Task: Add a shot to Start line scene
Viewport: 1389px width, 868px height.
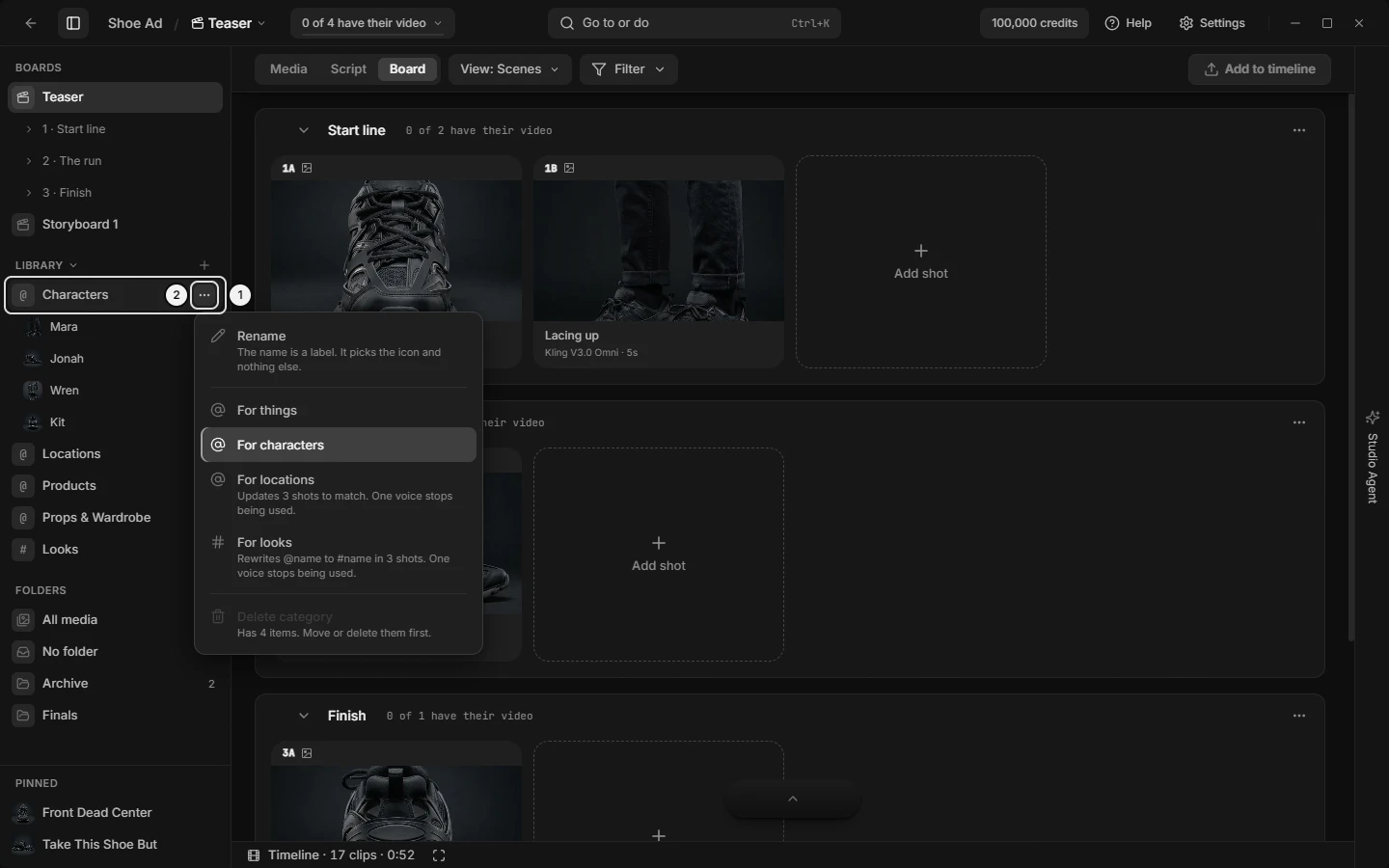Action: coord(921,261)
